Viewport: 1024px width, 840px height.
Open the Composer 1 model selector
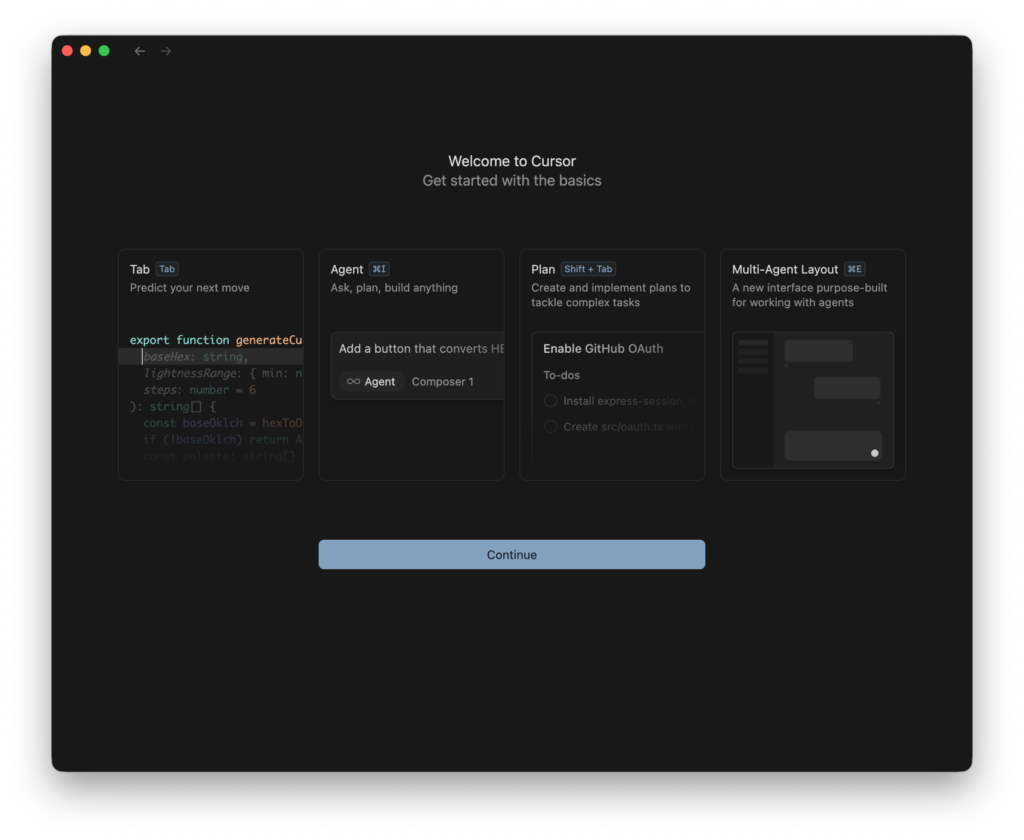(442, 381)
